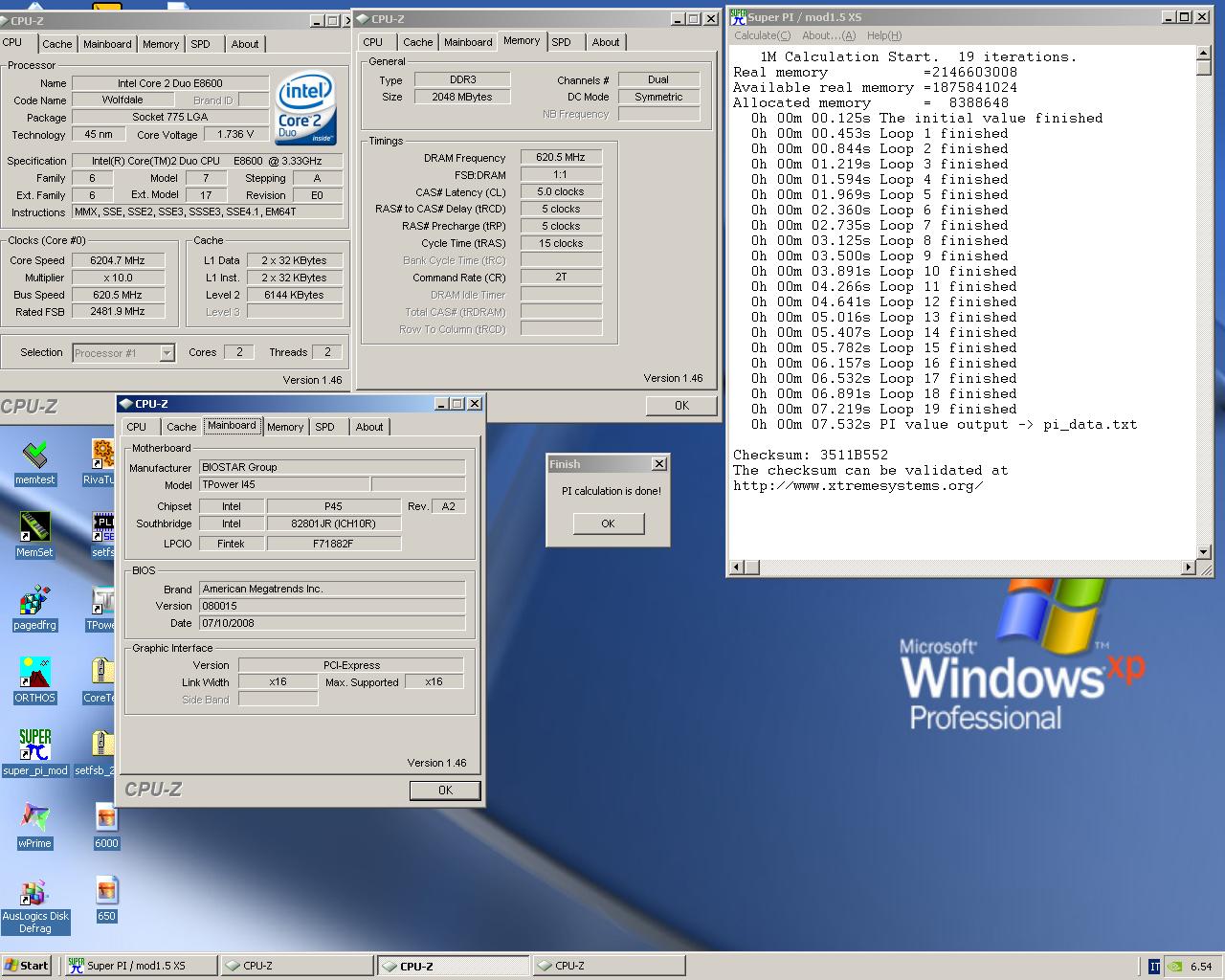Open Memory tab in the CPU window

click(x=161, y=44)
